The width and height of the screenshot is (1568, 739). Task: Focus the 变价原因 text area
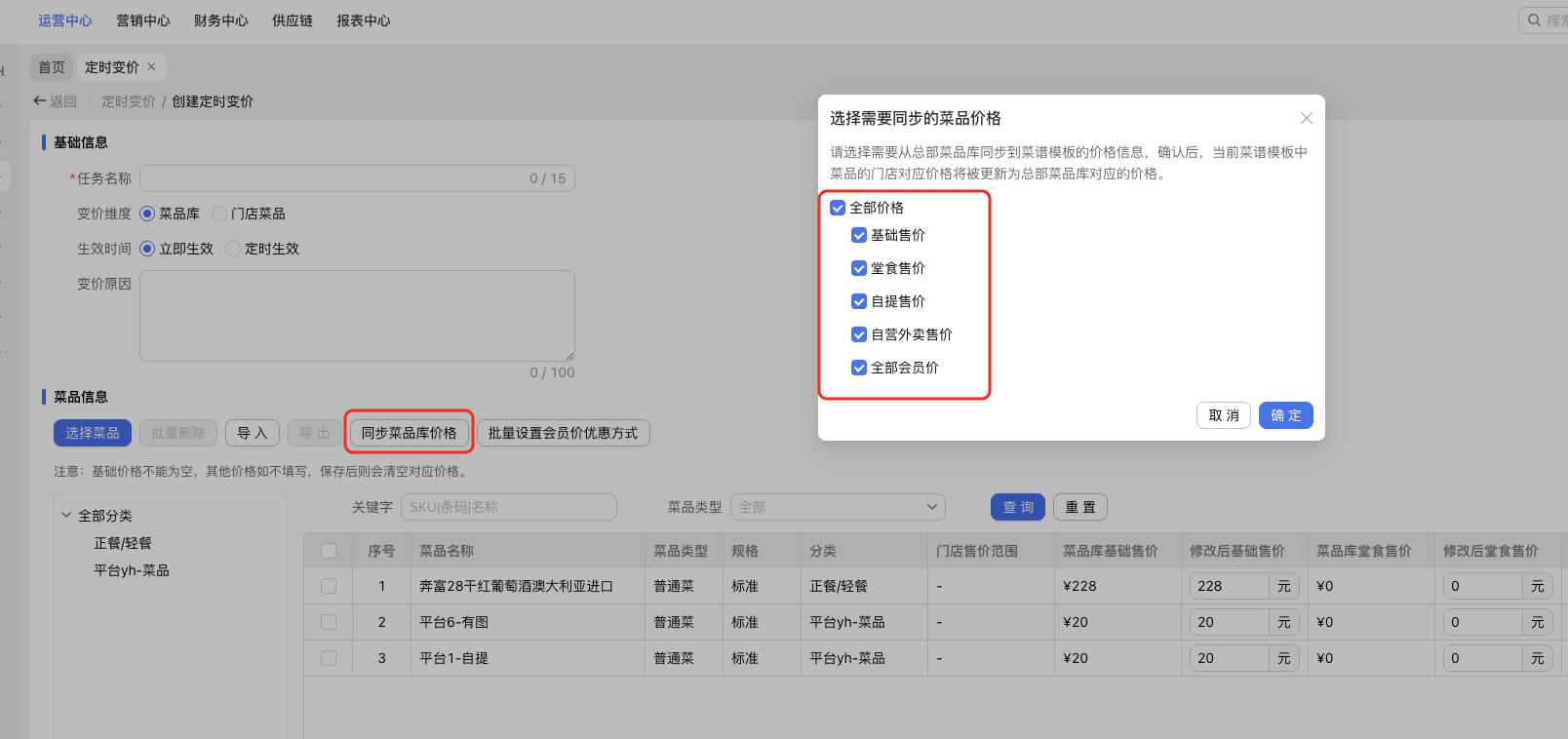click(357, 316)
